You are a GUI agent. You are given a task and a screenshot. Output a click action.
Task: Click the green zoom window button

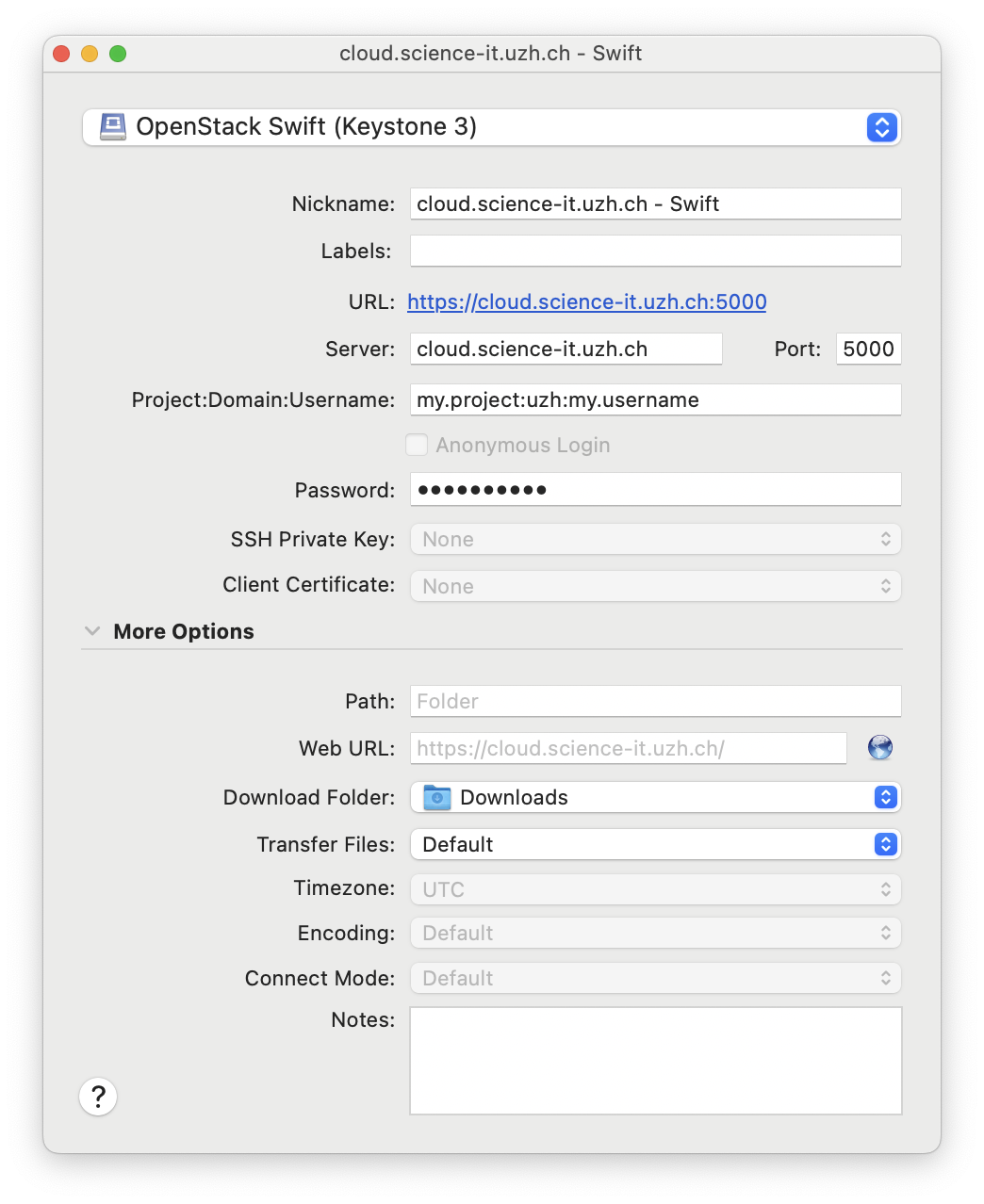(x=118, y=54)
